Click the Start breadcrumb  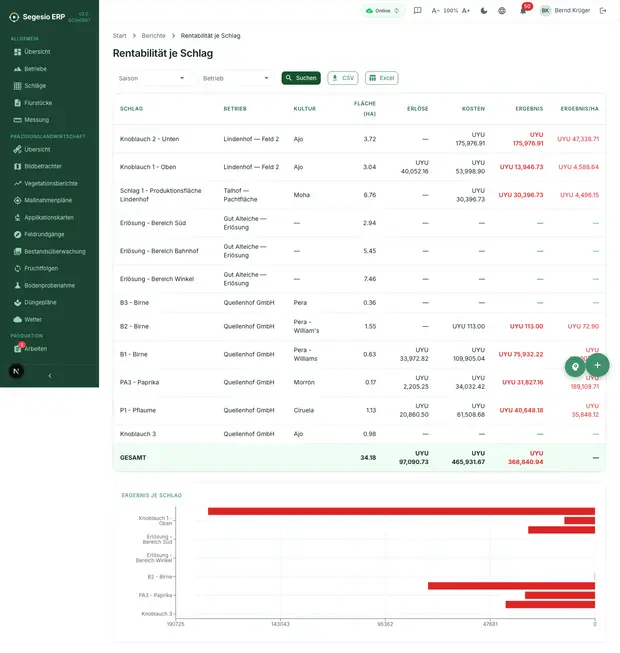coord(120,36)
